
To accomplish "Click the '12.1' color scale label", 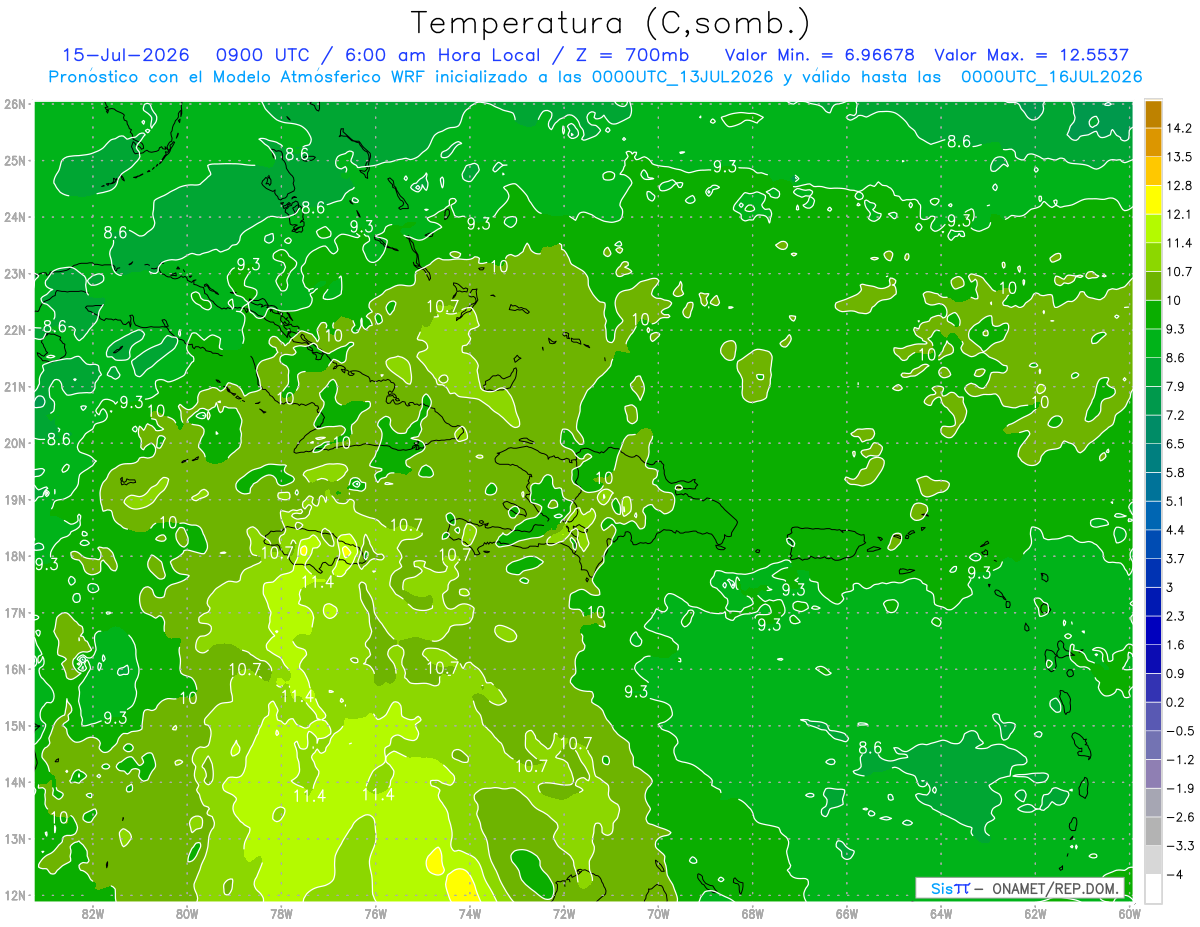I will coord(1179,214).
